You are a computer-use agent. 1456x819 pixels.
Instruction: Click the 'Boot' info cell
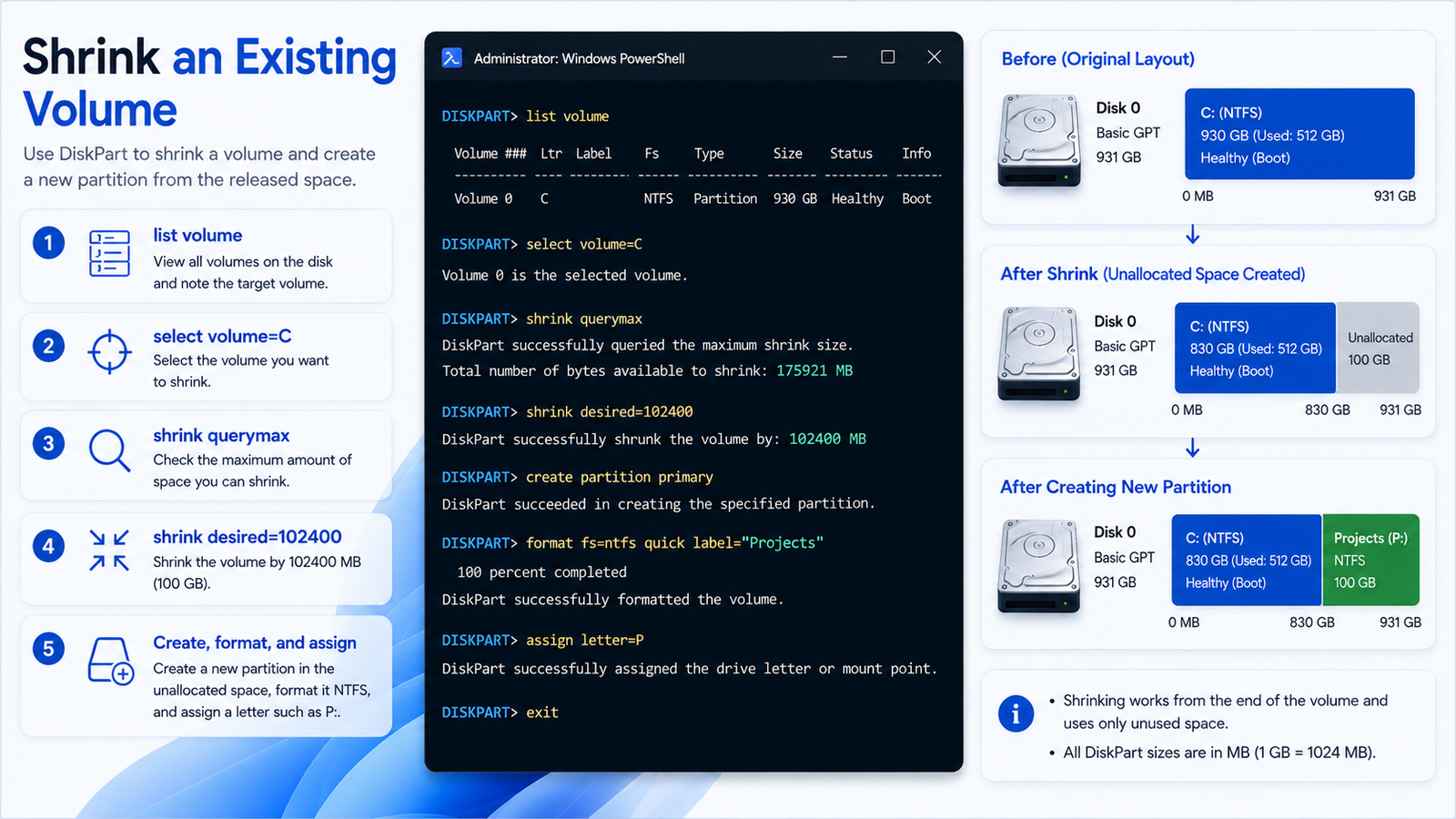916,198
